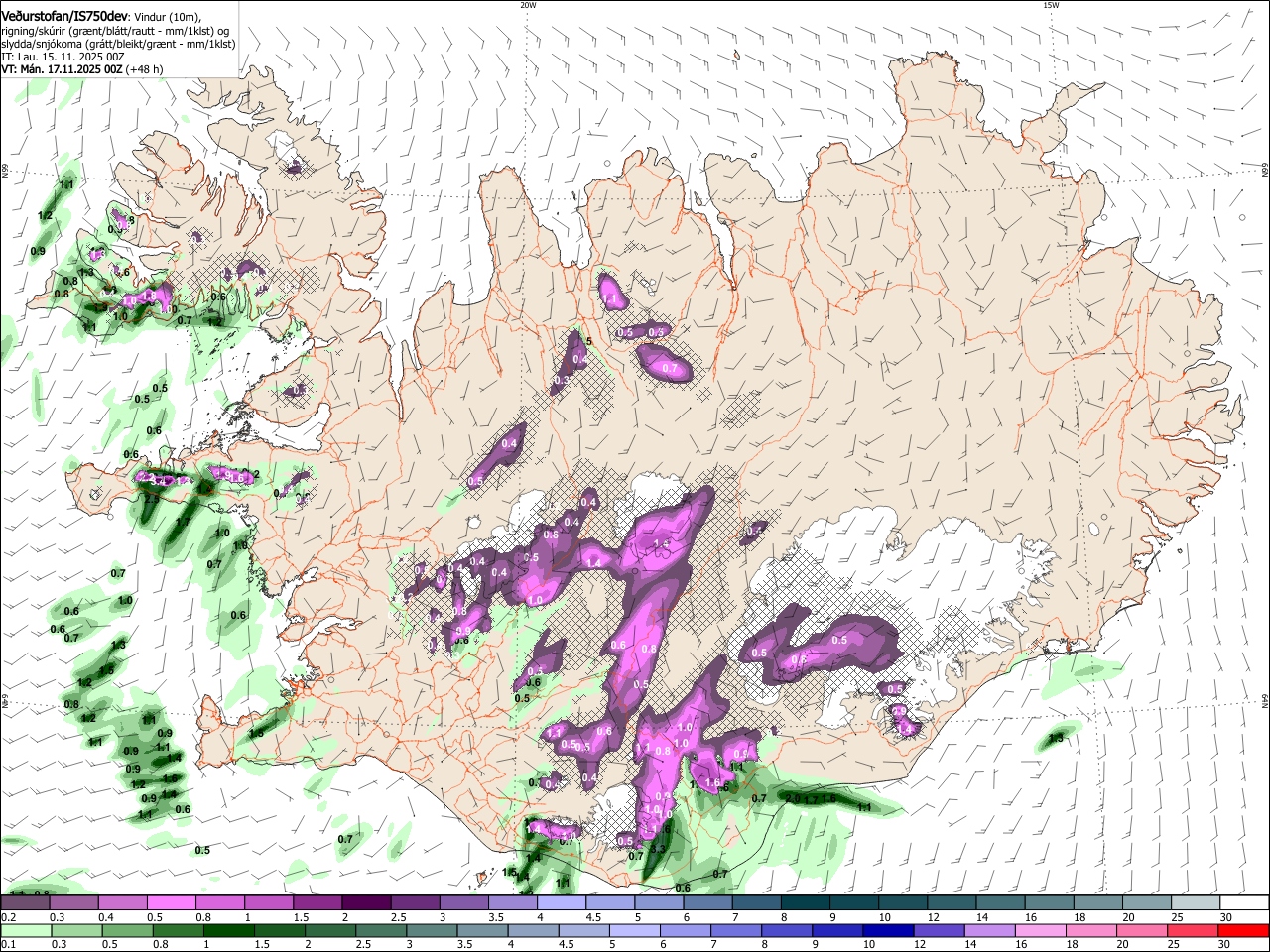Screen dimensions: 1270x952
Task: Click the '0.7' value in the northern snow patch
Action: click(669, 369)
